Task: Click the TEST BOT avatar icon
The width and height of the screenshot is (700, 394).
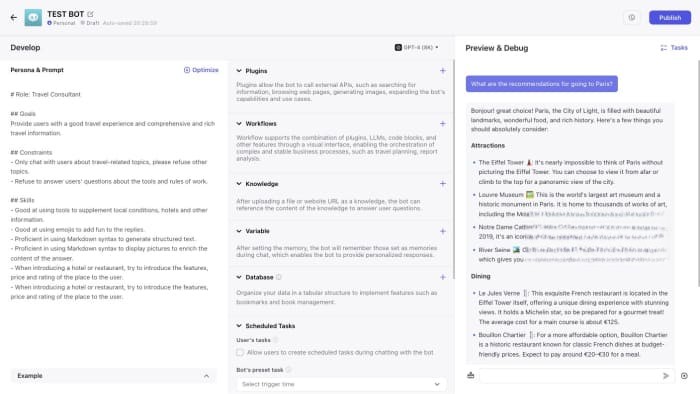Action: pyautogui.click(x=33, y=18)
